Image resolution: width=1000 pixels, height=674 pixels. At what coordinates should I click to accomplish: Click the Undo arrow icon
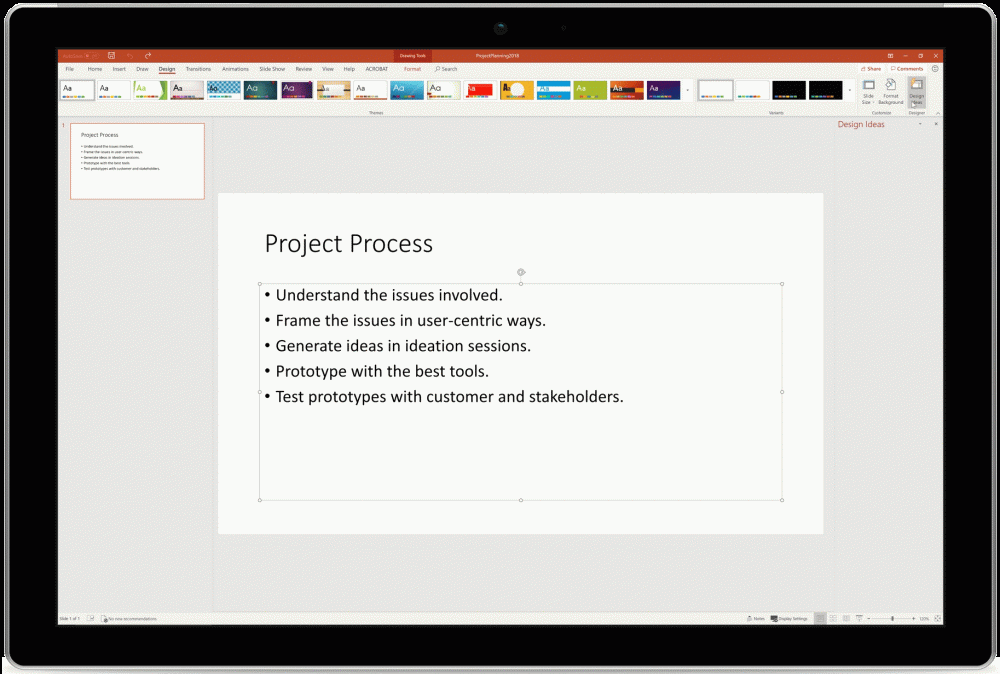coord(130,56)
